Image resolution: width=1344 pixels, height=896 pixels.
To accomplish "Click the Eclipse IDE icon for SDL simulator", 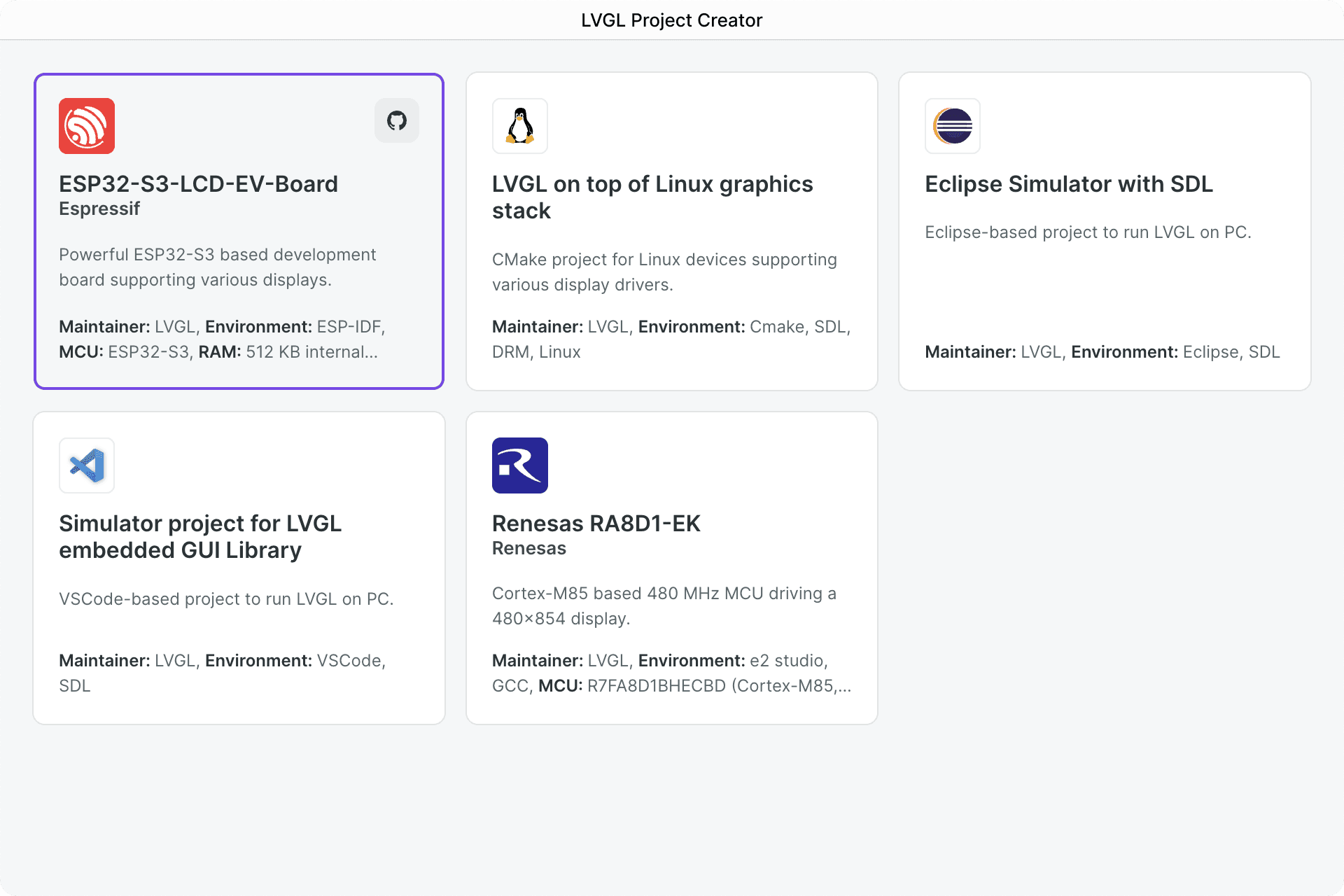I will point(951,125).
